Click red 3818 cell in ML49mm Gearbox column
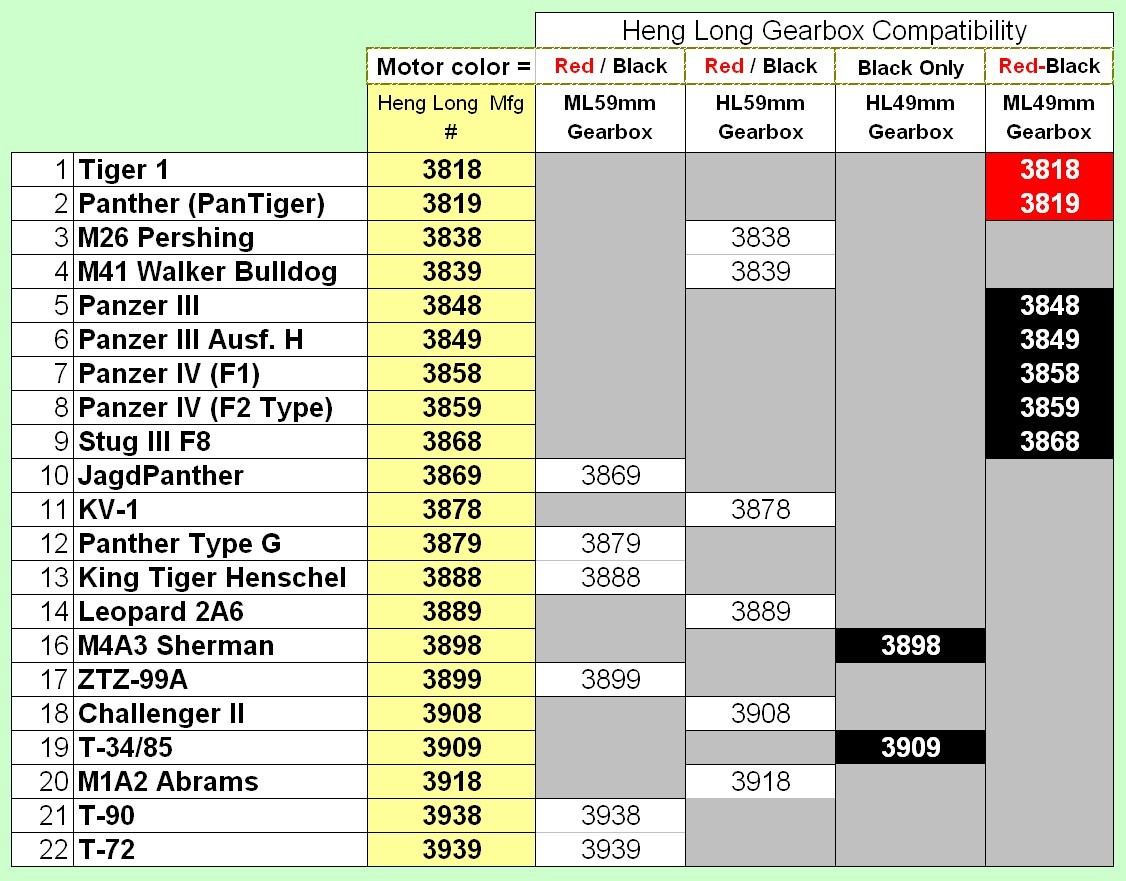1126x881 pixels. [1049, 169]
